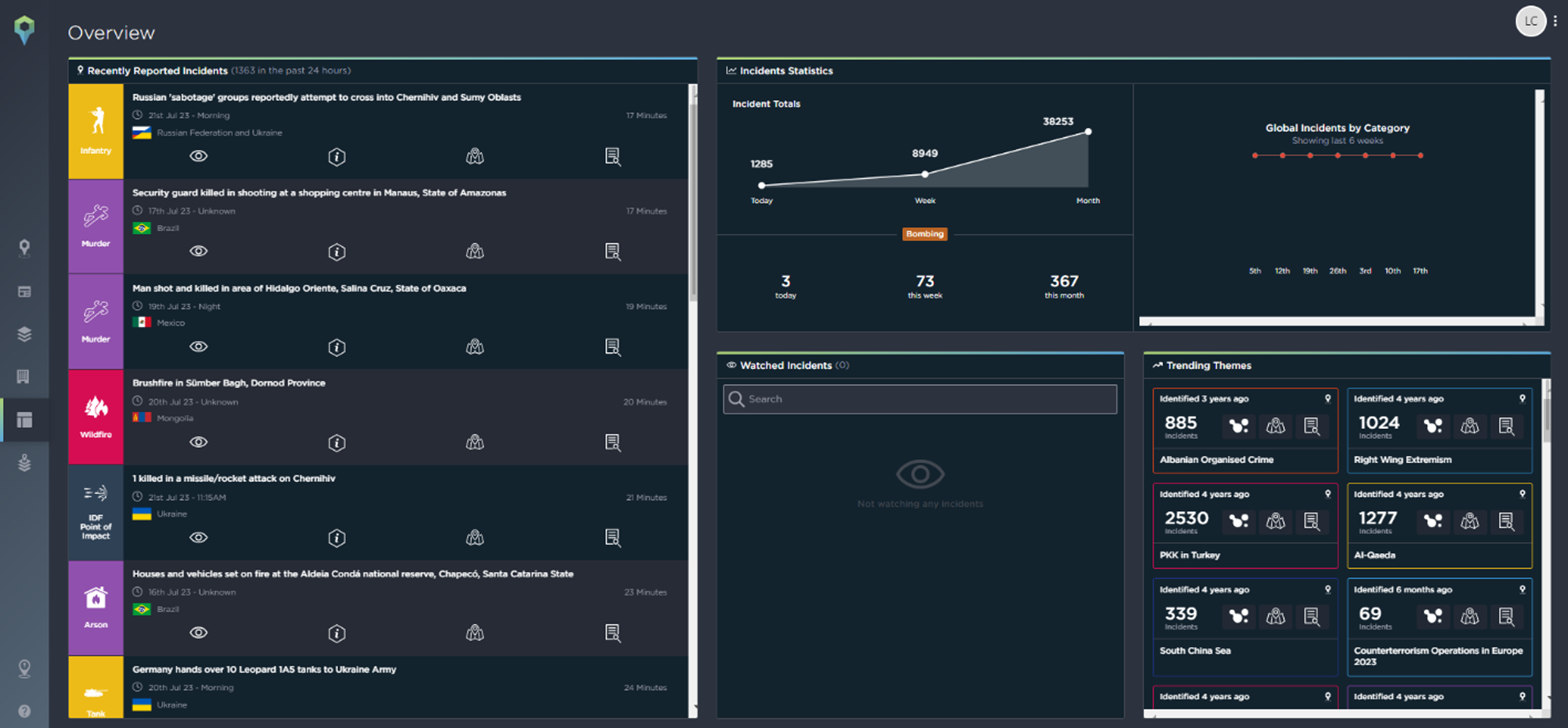View the Russian sabotage incident on map

coord(475,156)
